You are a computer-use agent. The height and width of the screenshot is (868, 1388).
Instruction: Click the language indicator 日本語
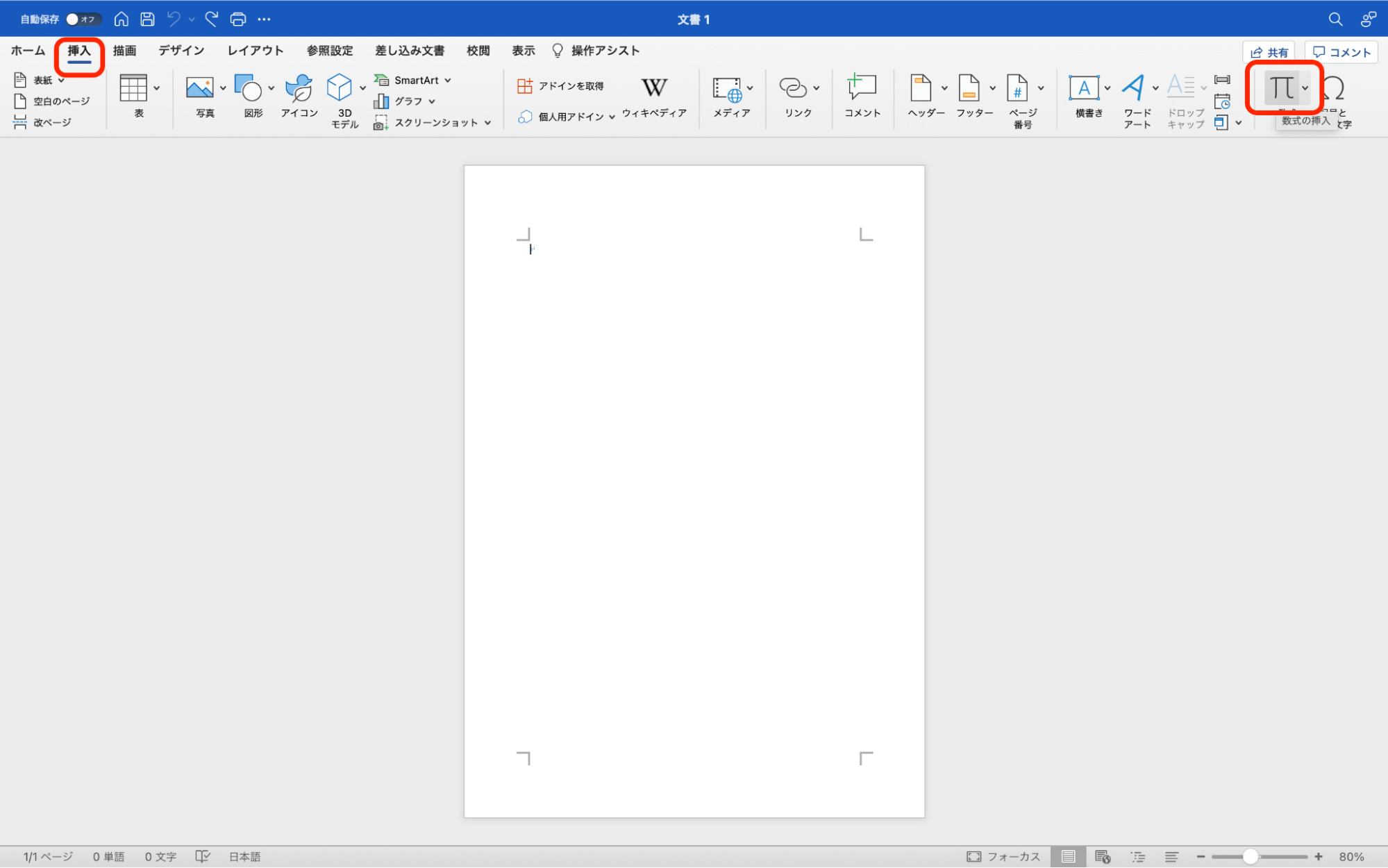[x=245, y=857]
